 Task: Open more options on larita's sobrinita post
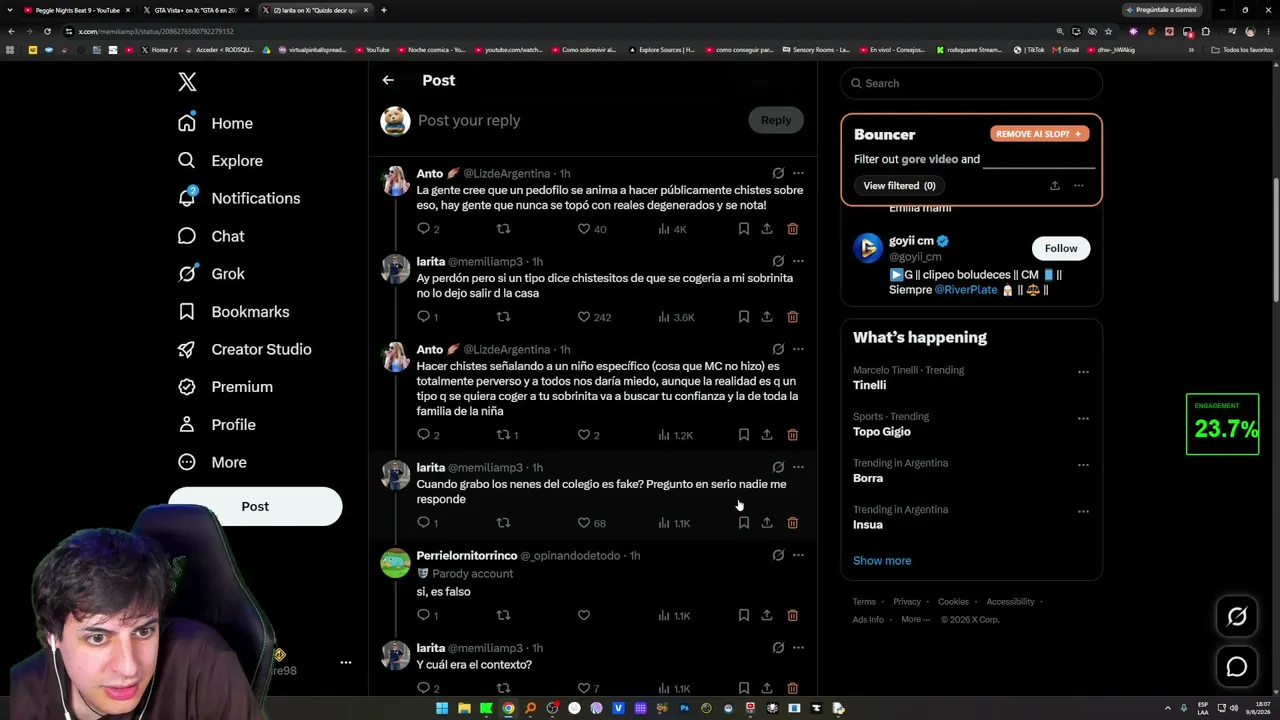tap(798, 261)
